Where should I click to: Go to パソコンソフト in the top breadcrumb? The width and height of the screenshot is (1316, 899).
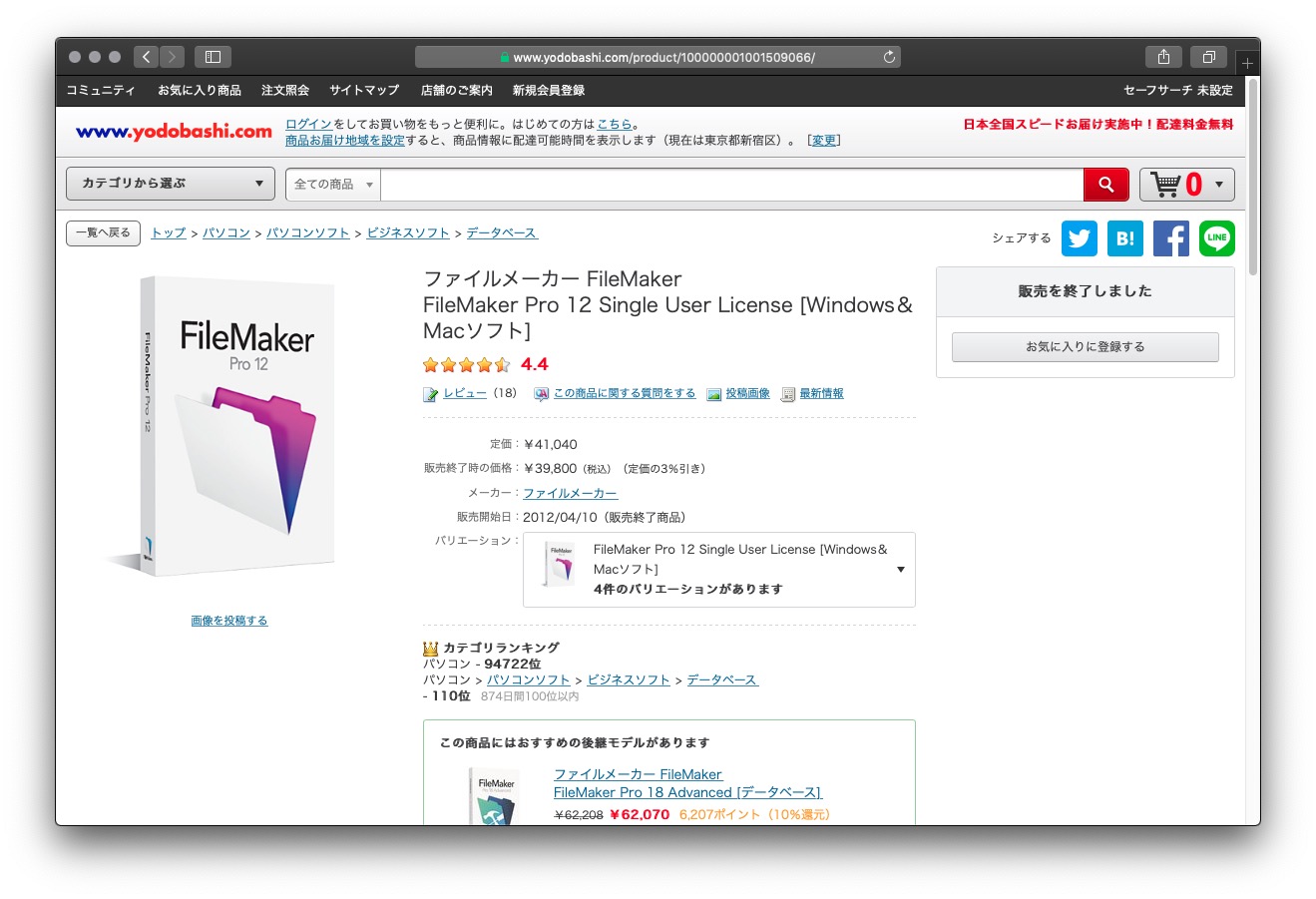coord(308,232)
